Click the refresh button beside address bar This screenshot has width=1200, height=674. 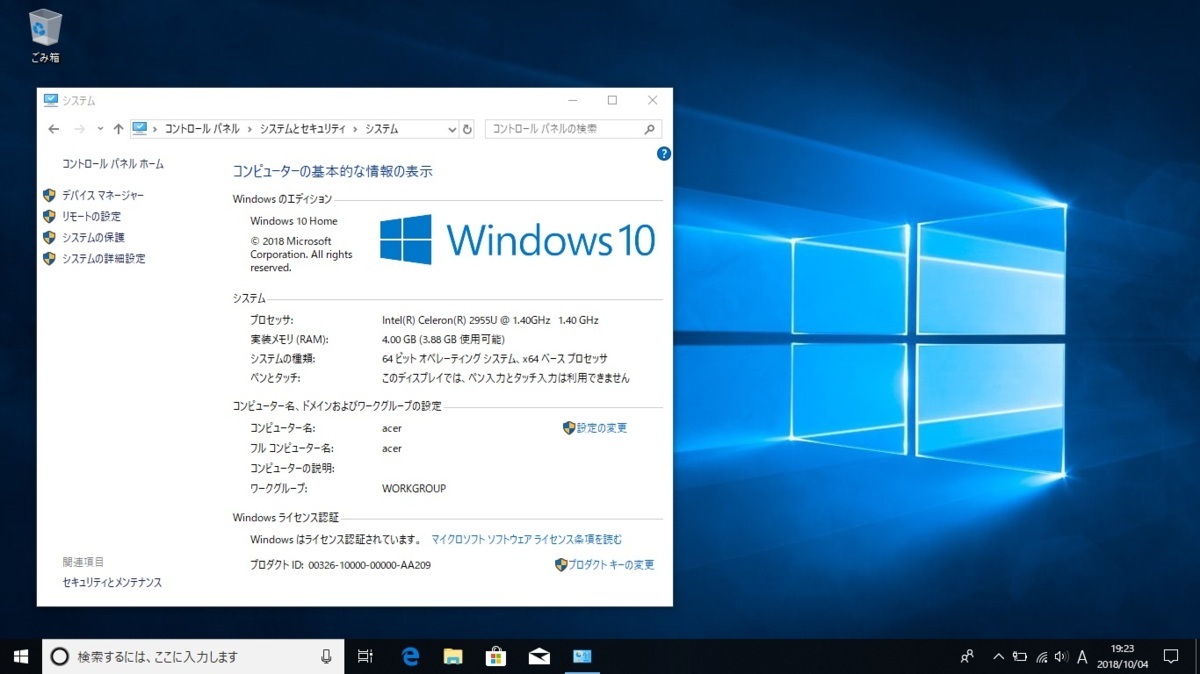(x=467, y=129)
